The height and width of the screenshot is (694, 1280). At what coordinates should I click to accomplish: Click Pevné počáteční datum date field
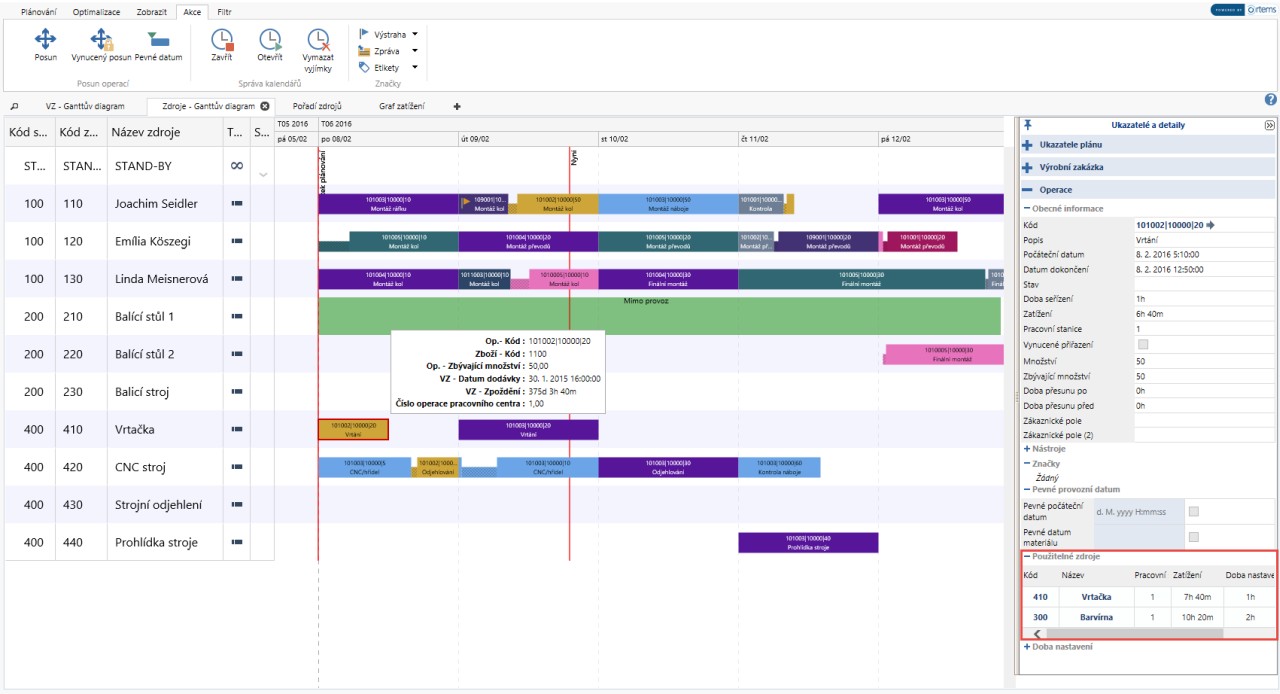point(1138,512)
